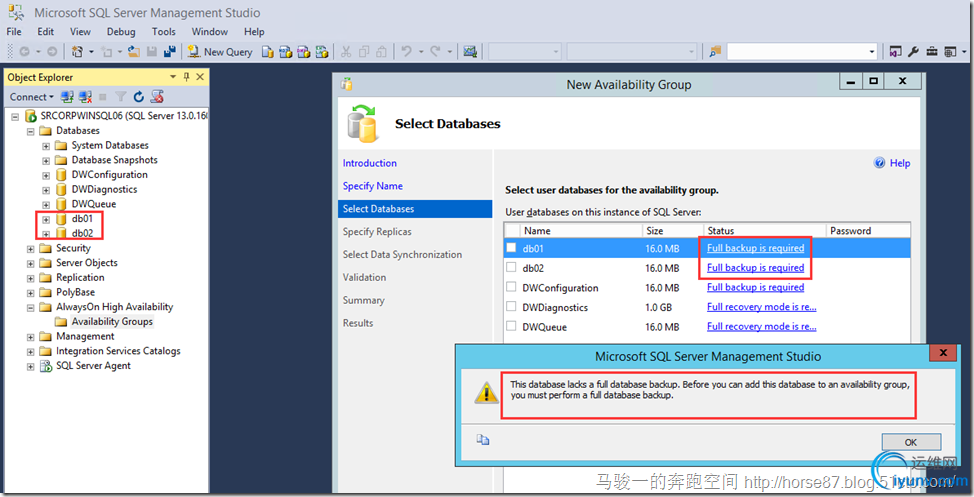The image size is (974, 497).
Task: Click db01's Full backup is required link
Action: (755, 248)
